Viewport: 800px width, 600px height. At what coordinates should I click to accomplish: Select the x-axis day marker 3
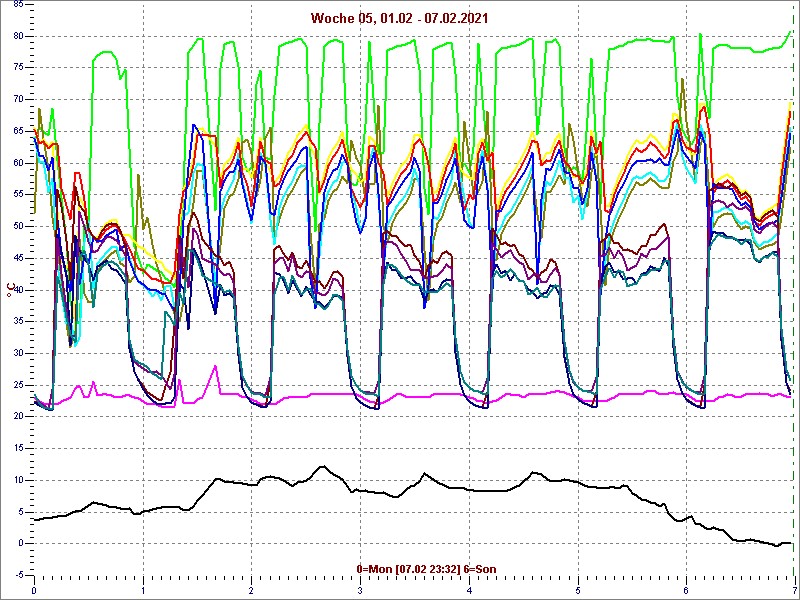[x=360, y=590]
